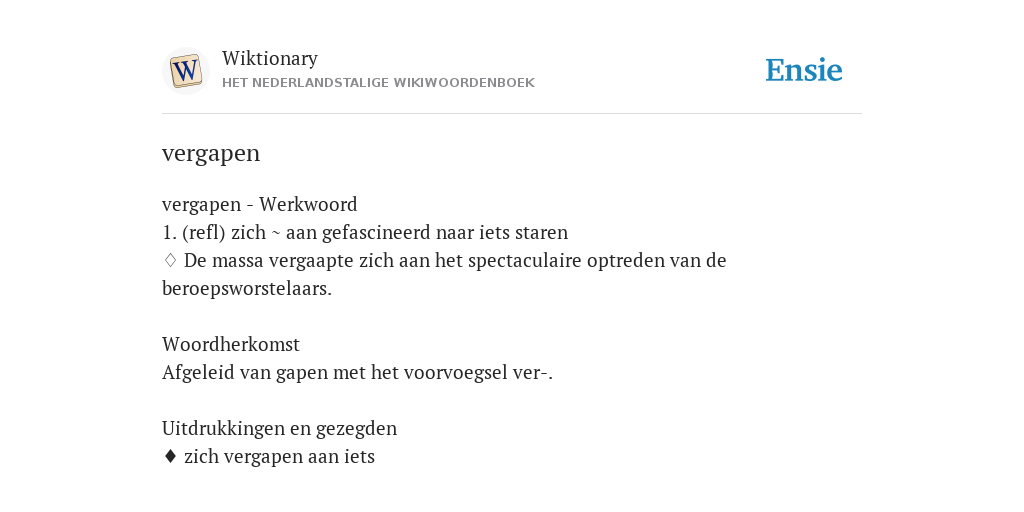
Task: Click the expression zich vergapen aan iets
Action: point(280,456)
